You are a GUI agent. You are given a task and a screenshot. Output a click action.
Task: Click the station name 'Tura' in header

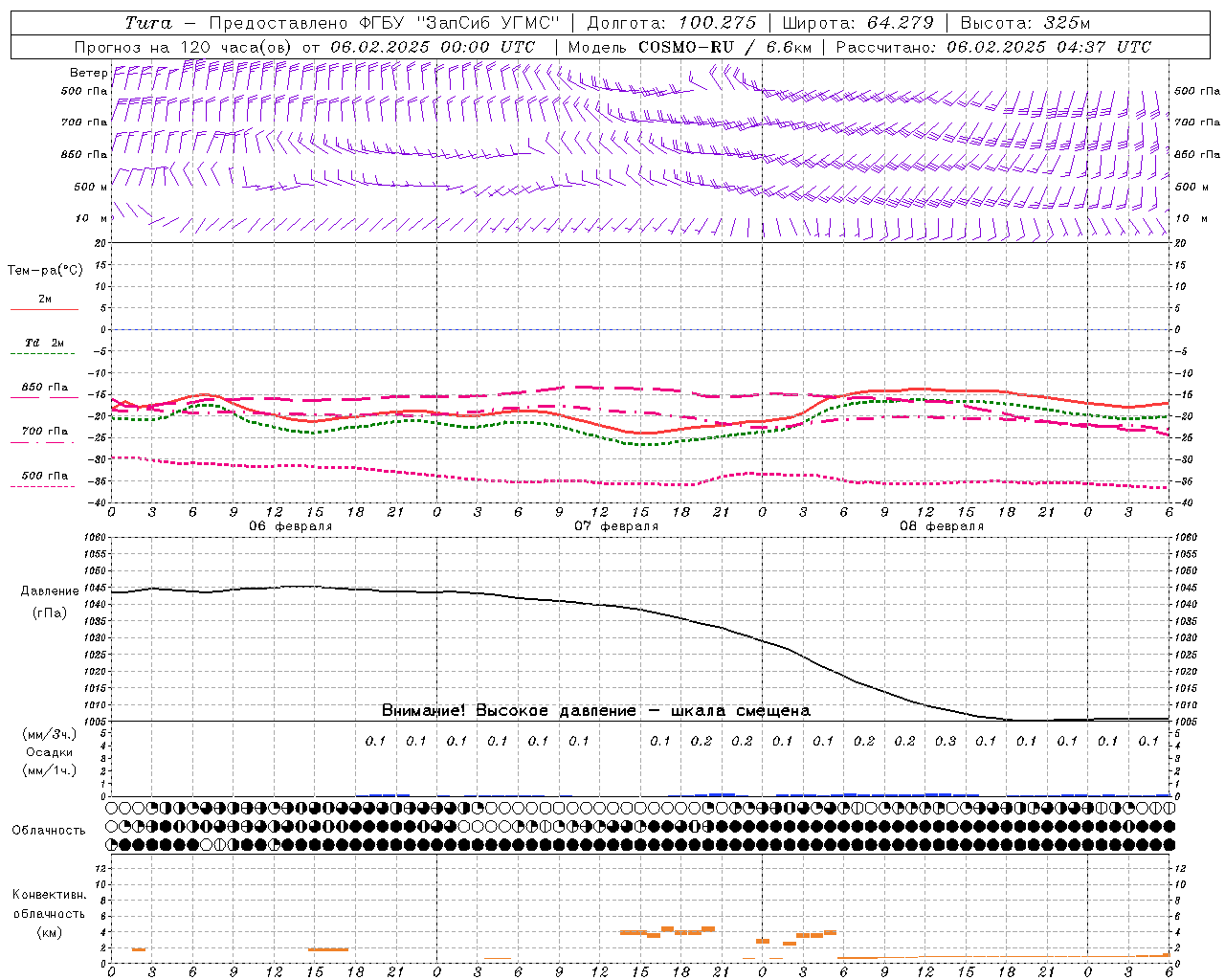[x=148, y=23]
